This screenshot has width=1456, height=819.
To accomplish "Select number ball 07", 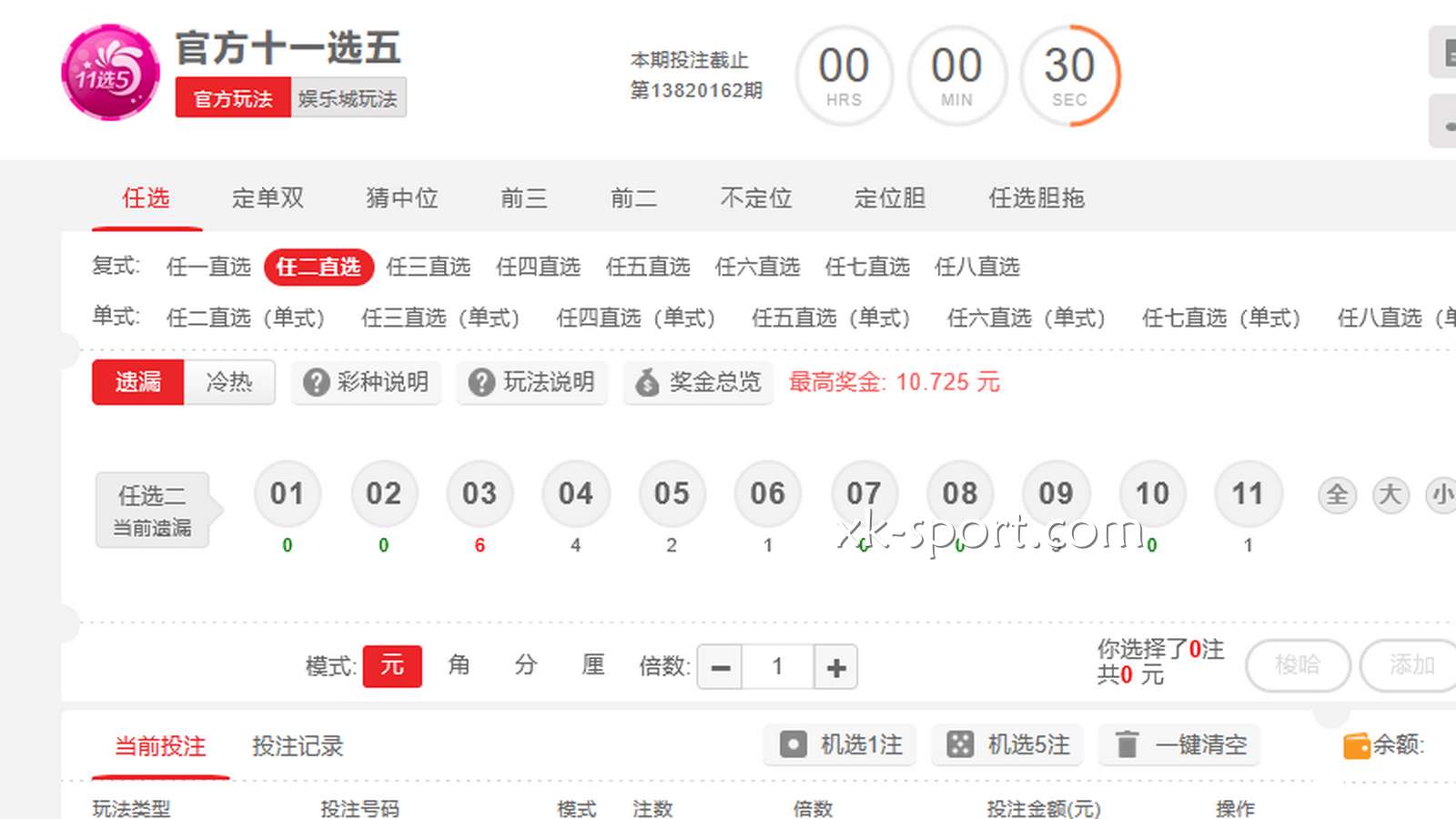I will click(x=864, y=494).
